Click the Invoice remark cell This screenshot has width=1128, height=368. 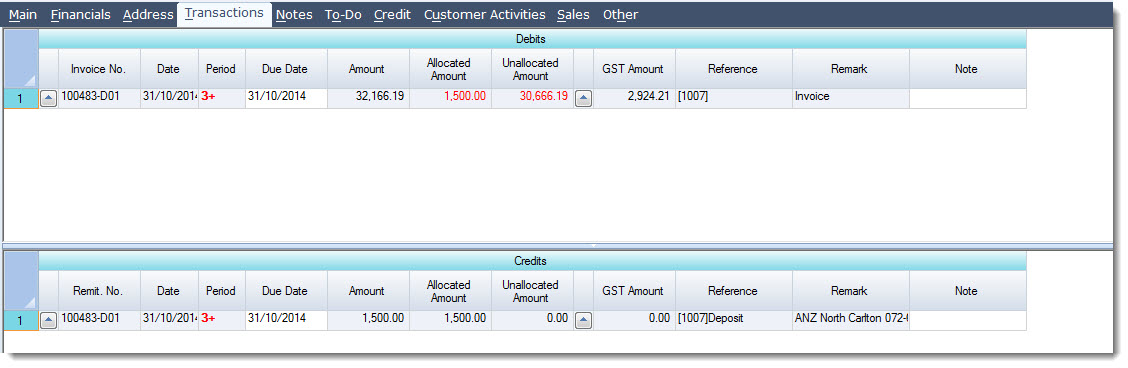(x=851, y=99)
